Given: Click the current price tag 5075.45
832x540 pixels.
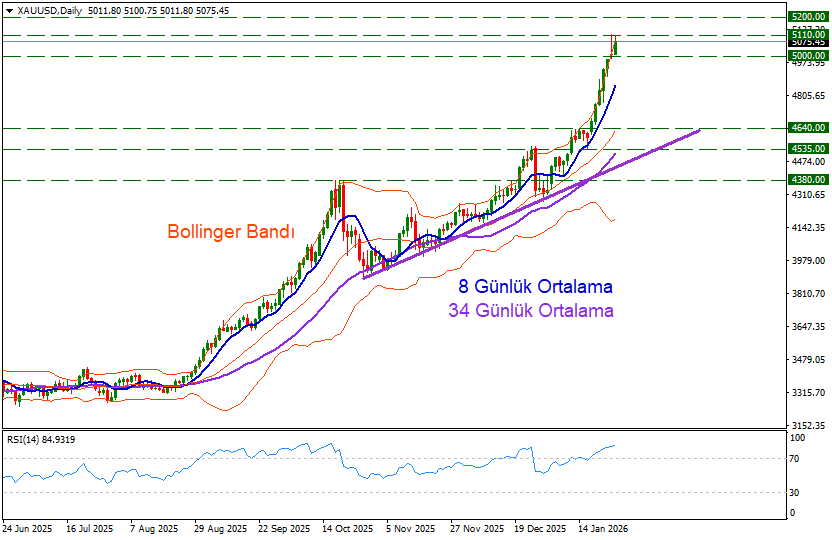Looking at the screenshot, I should click(807, 43).
